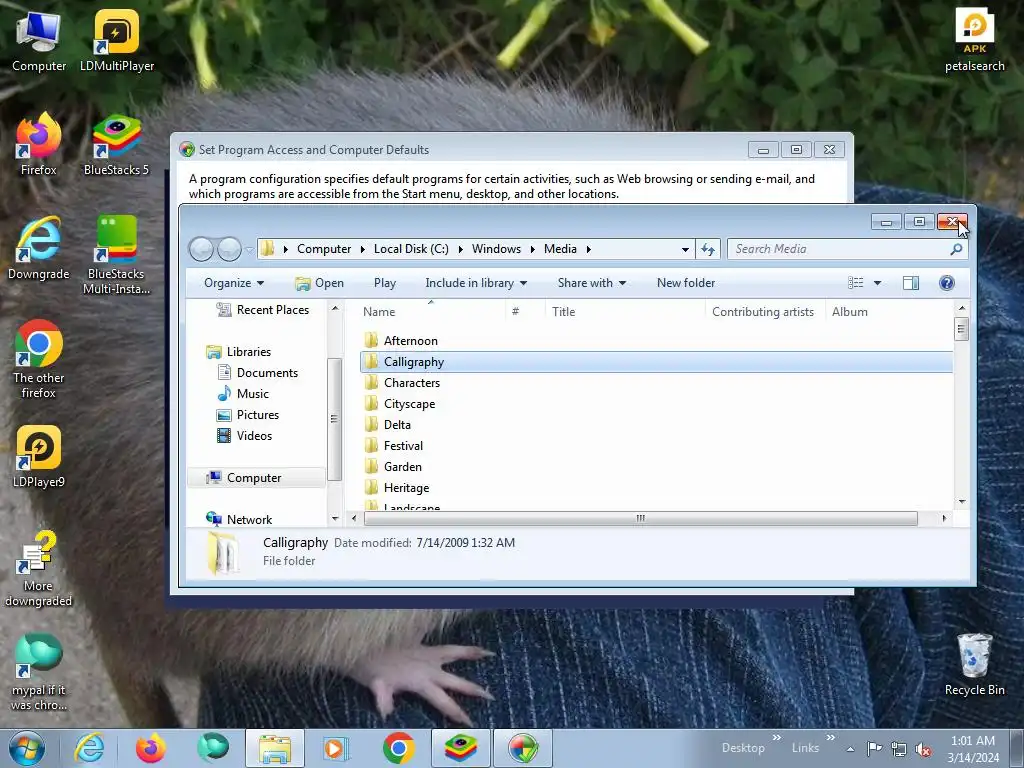The width and height of the screenshot is (1024, 768).
Task: Select the mypal desktop shortcut
Action: pyautogui.click(x=39, y=671)
